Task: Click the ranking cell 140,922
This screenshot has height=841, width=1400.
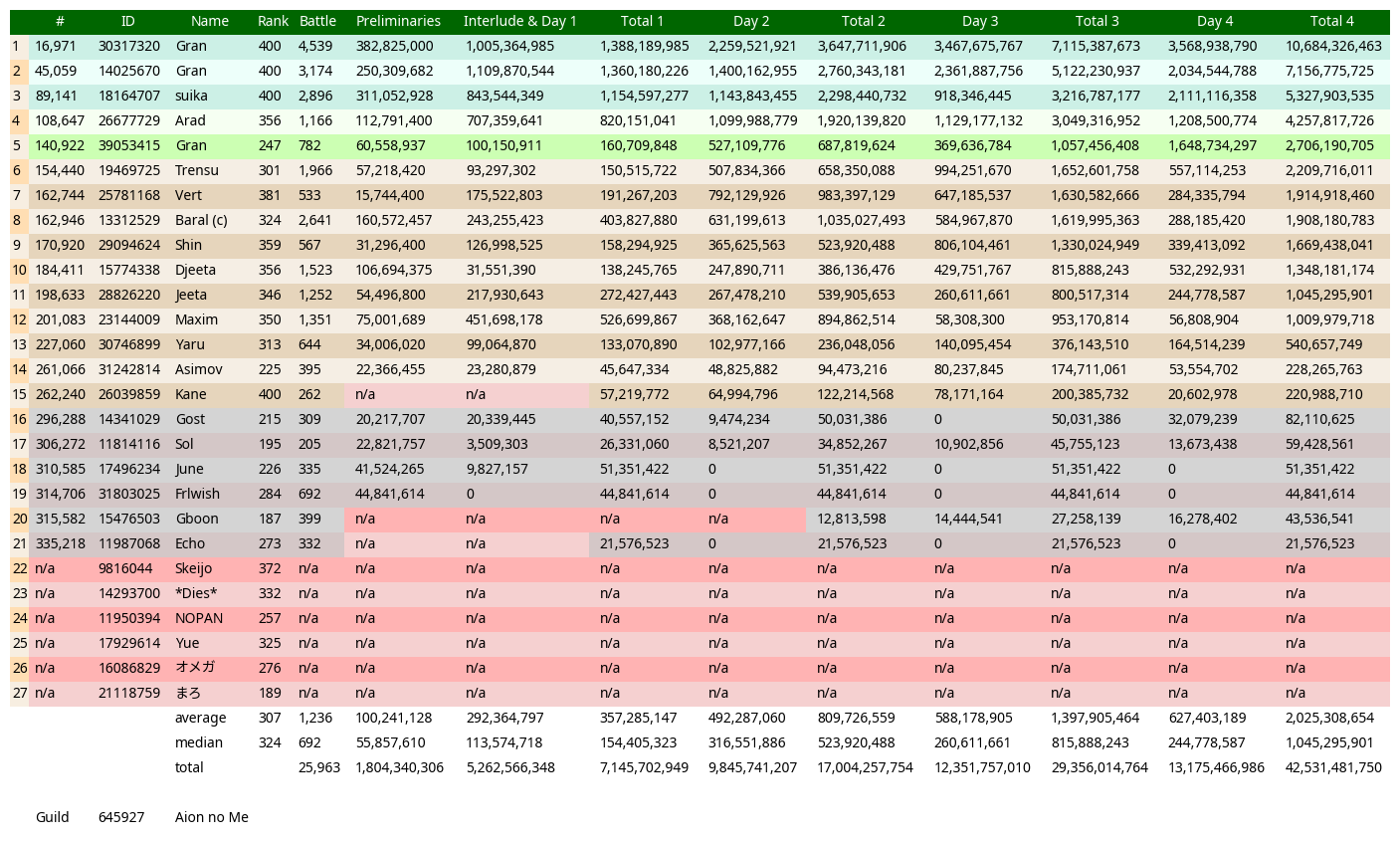Action: tap(60, 145)
